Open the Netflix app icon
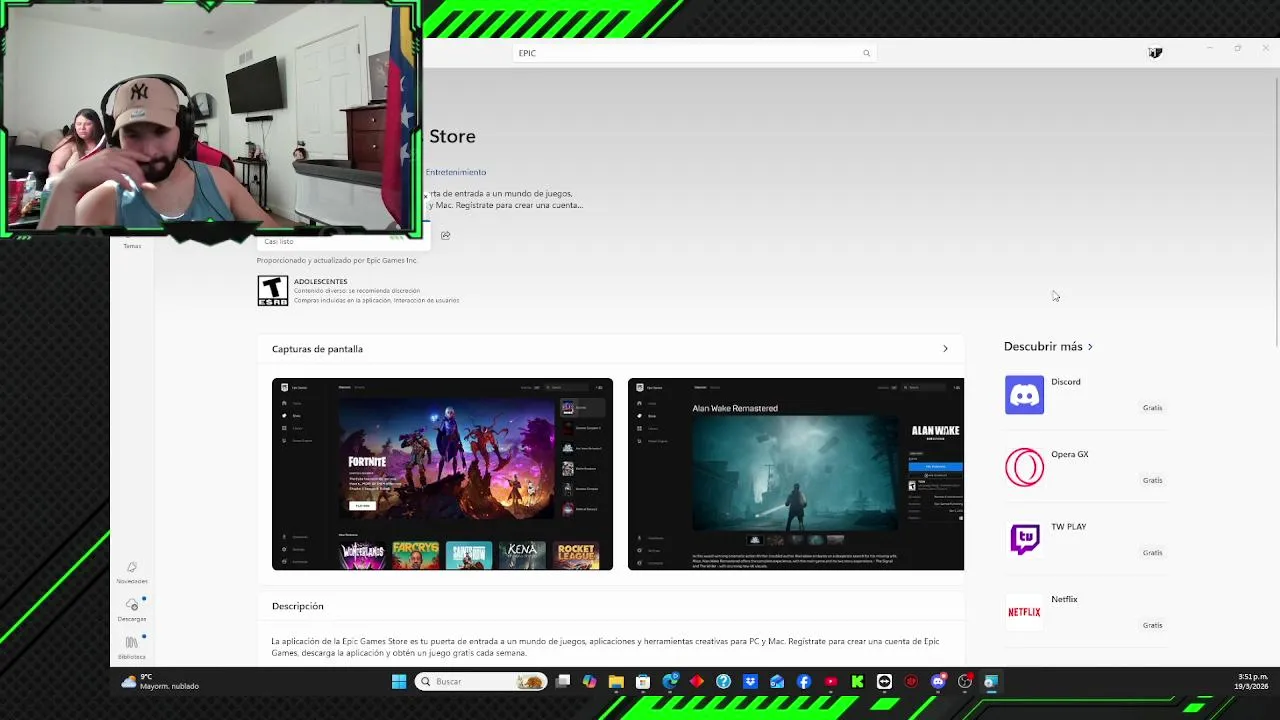Viewport: 1280px width, 720px height. (x=1024, y=612)
